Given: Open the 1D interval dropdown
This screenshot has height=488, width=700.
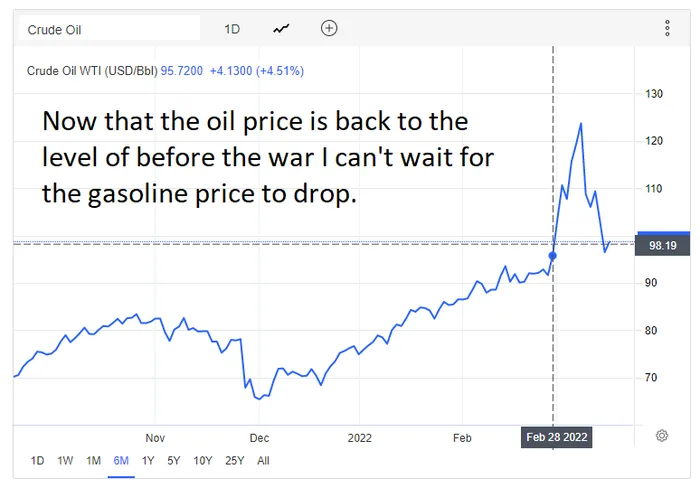Looking at the screenshot, I should coord(232,29).
